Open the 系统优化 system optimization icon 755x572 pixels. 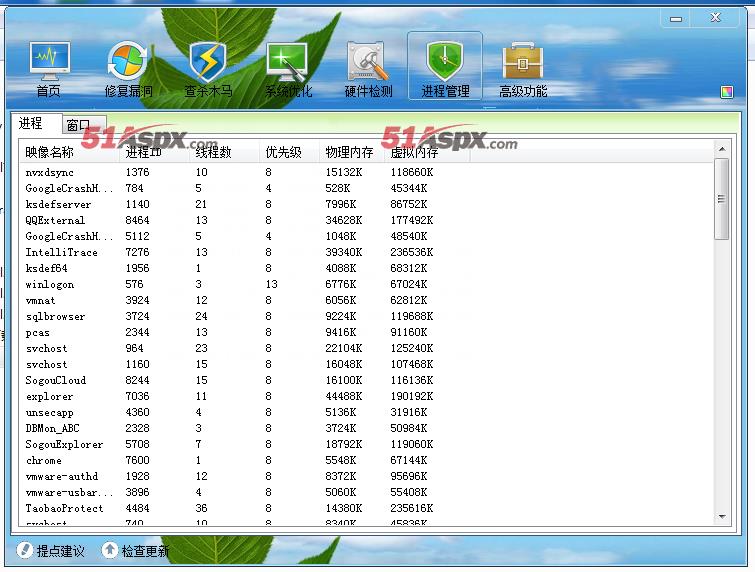pos(288,68)
